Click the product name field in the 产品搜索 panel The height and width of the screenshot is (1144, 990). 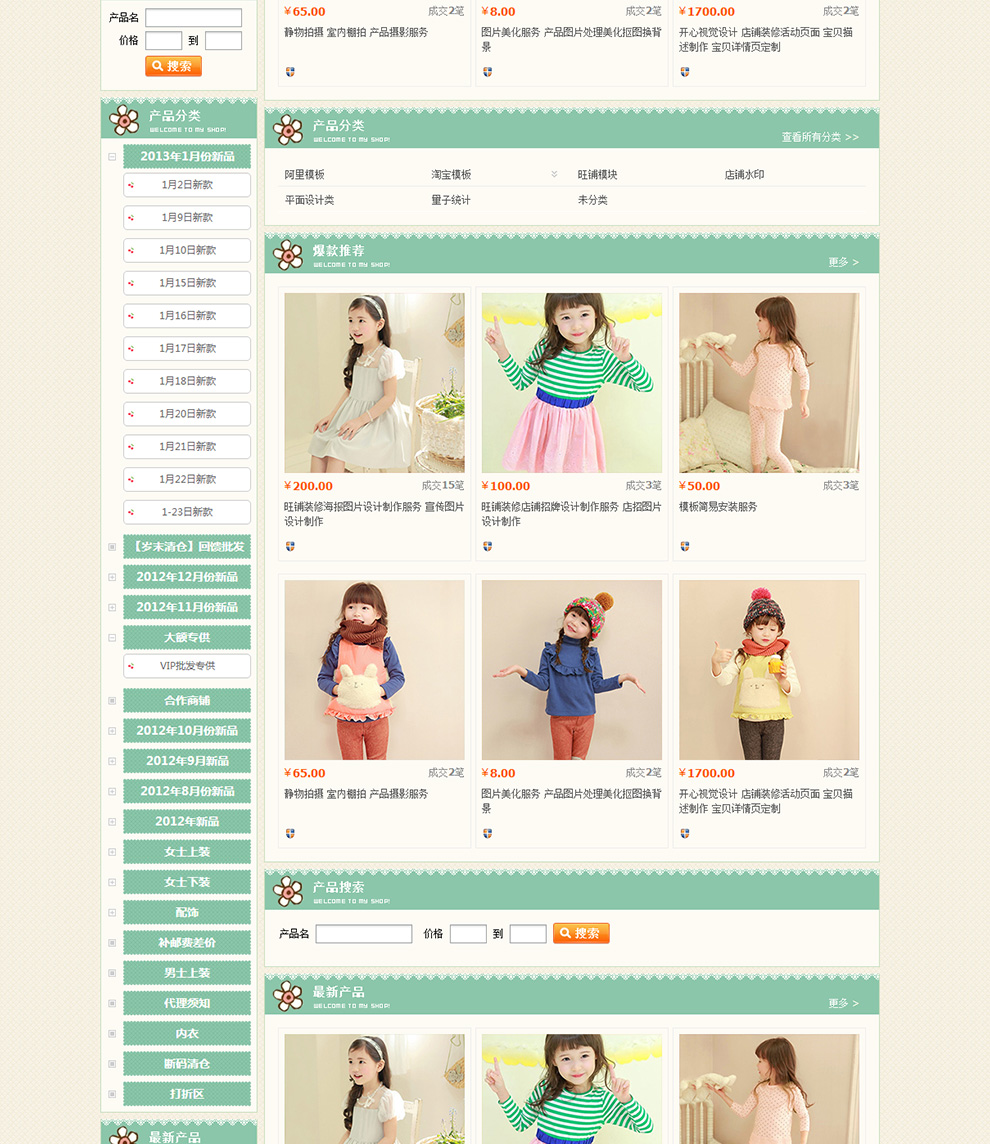click(364, 934)
